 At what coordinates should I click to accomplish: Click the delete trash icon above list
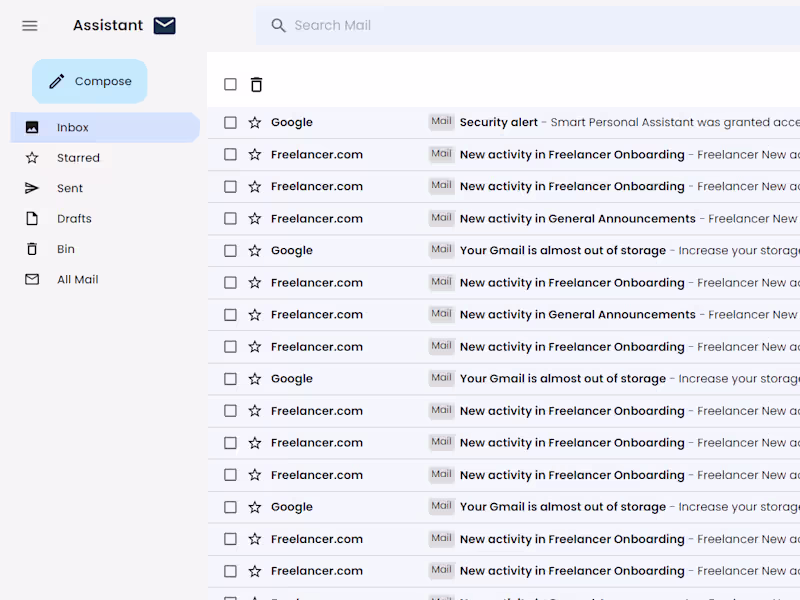click(x=256, y=85)
